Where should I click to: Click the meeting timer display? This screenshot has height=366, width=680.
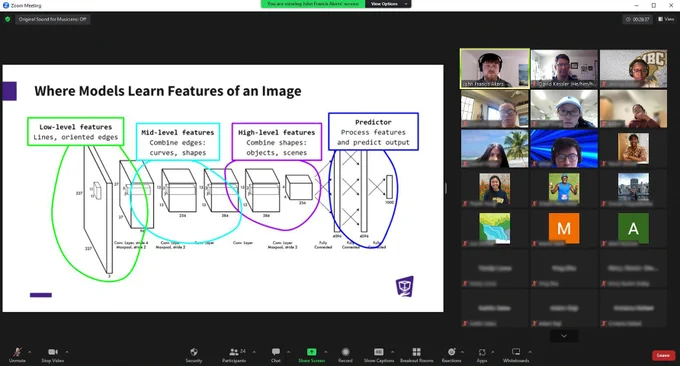638,19
